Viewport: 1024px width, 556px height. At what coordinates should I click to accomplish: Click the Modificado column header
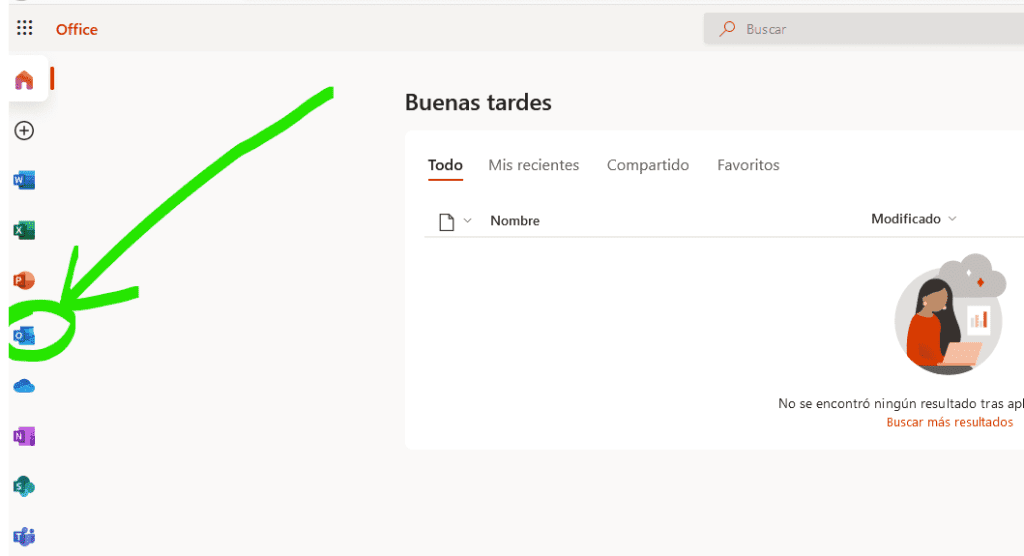pos(906,219)
